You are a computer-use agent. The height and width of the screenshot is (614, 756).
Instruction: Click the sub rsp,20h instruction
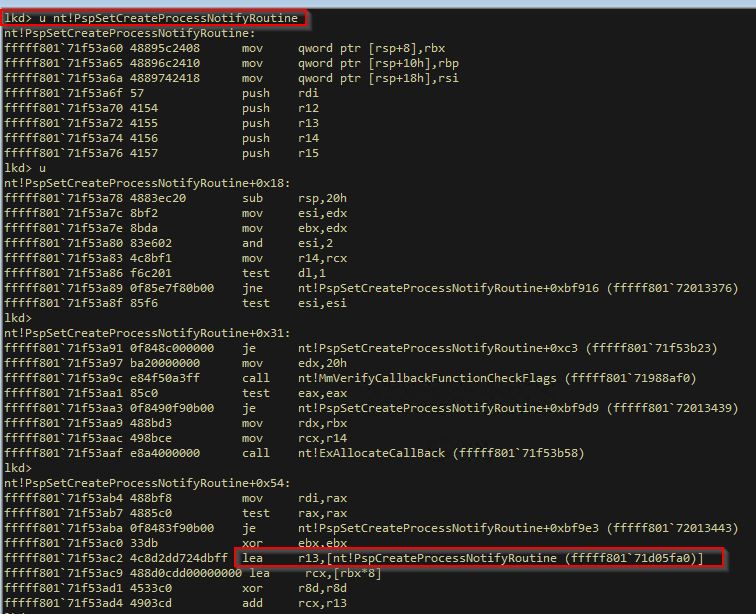point(294,198)
